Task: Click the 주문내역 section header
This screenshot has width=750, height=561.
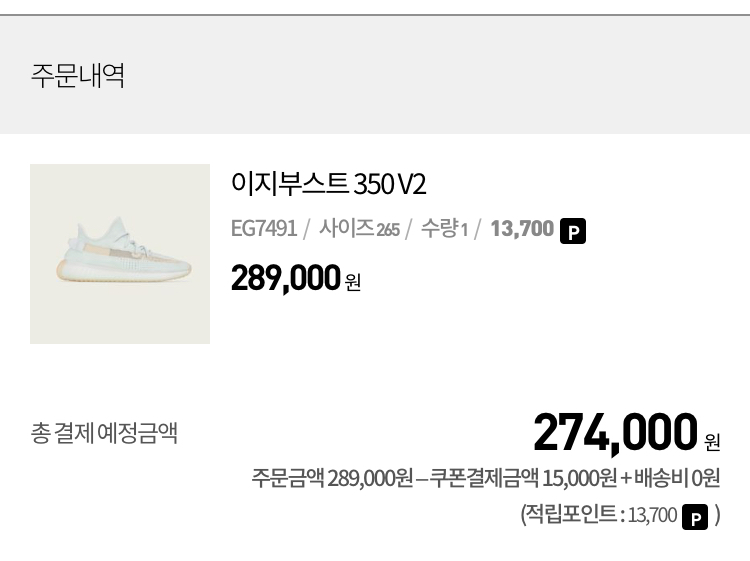Action: pyautogui.click(x=77, y=76)
